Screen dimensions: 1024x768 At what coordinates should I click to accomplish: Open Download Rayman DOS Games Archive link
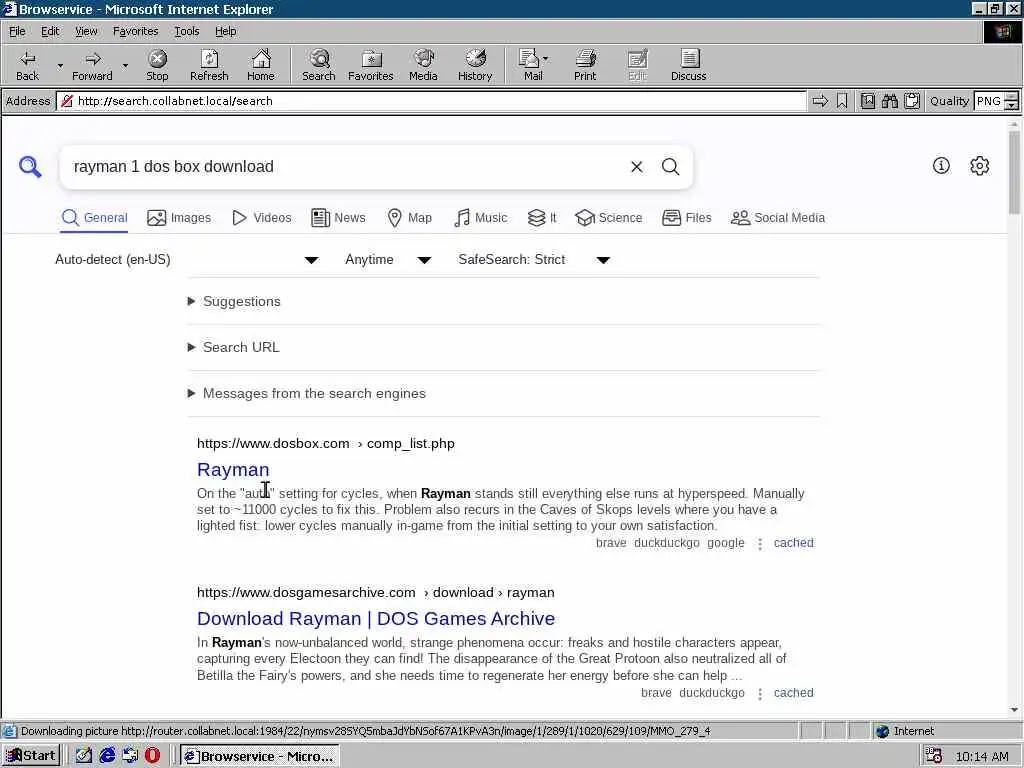(x=376, y=618)
